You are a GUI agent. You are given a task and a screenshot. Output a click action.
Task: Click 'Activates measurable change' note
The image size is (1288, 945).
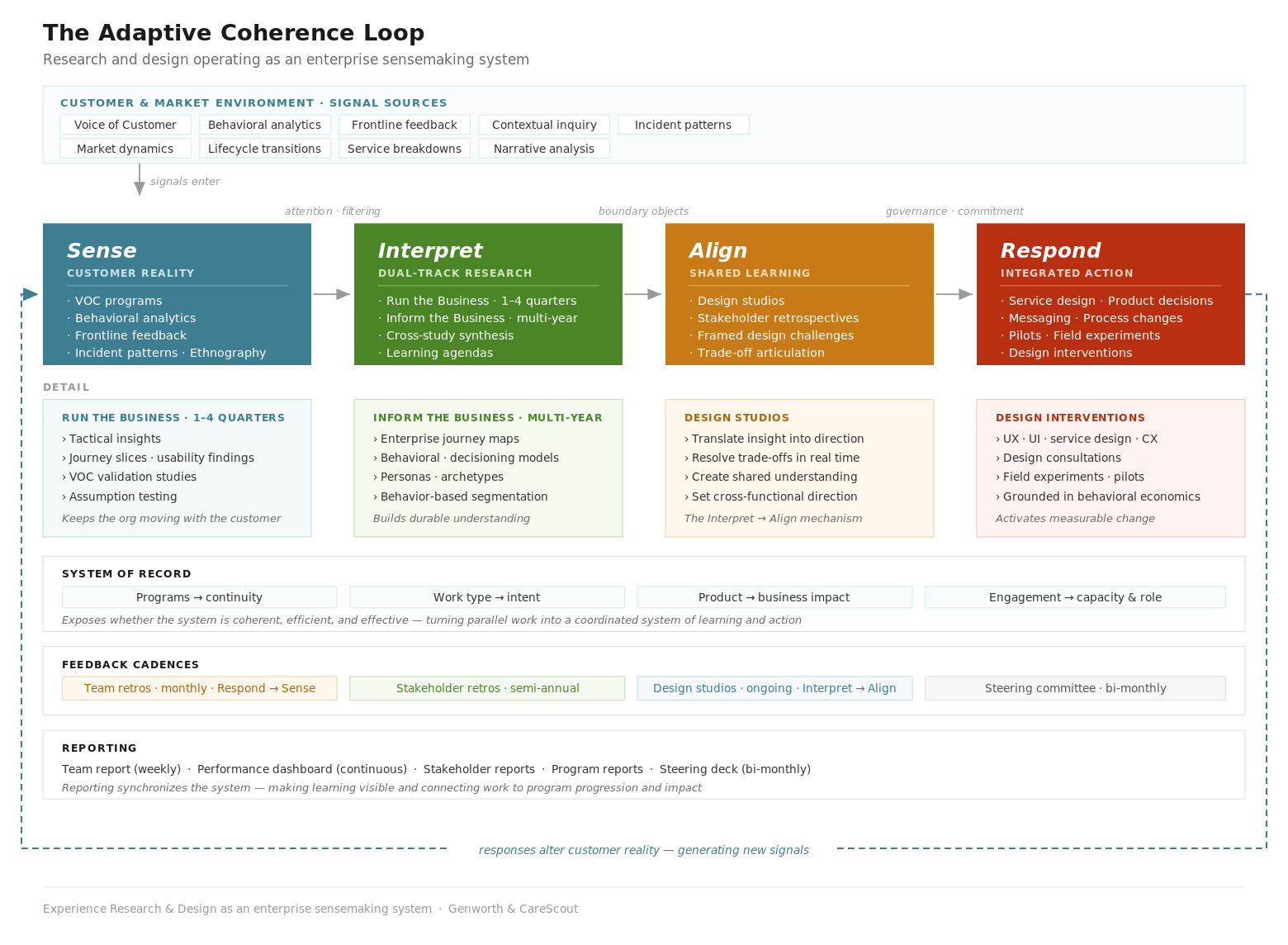[1075, 519]
